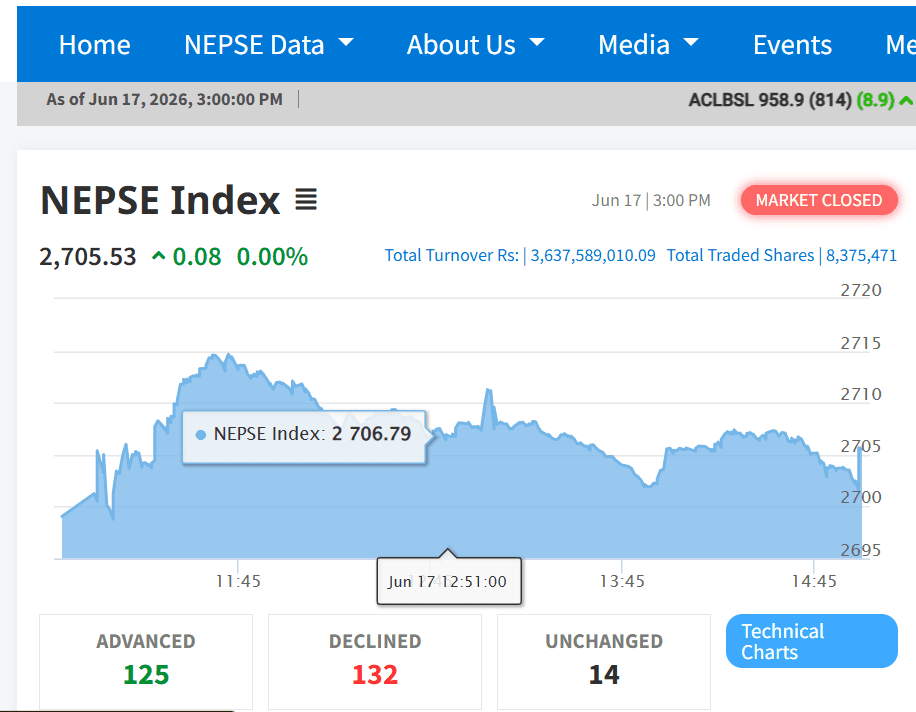
Task: Click the As of Jun 17, 2026 timestamp
Action: (x=165, y=99)
